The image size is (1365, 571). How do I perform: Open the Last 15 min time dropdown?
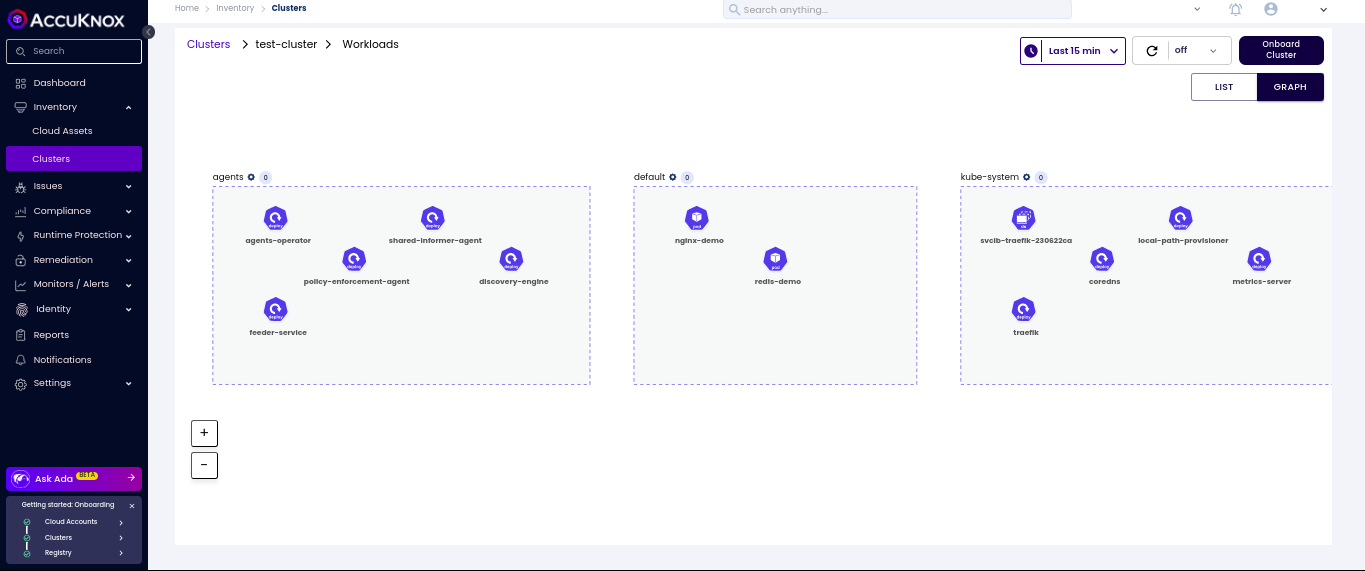[x=1073, y=51]
